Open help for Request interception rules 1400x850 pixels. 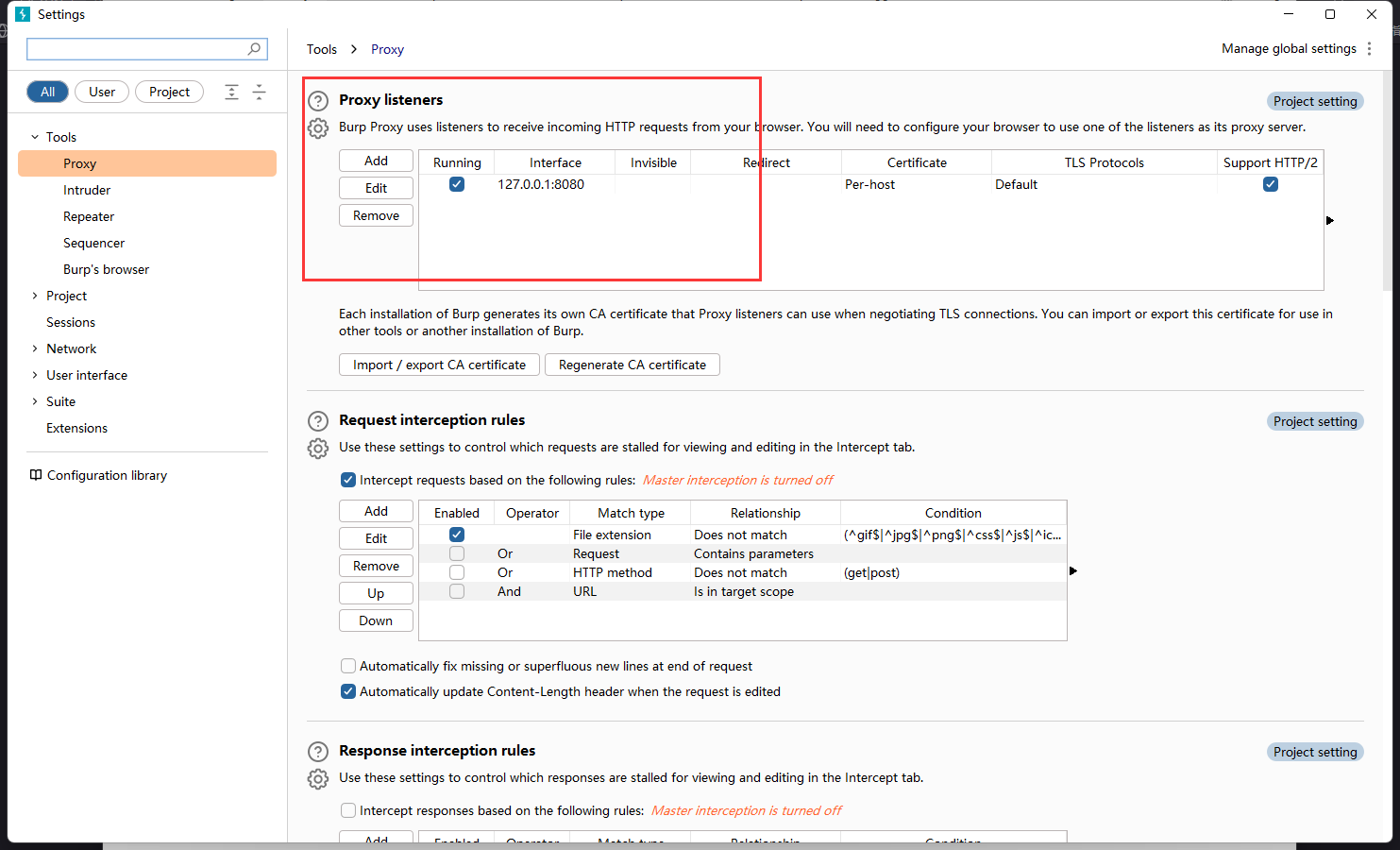[318, 421]
